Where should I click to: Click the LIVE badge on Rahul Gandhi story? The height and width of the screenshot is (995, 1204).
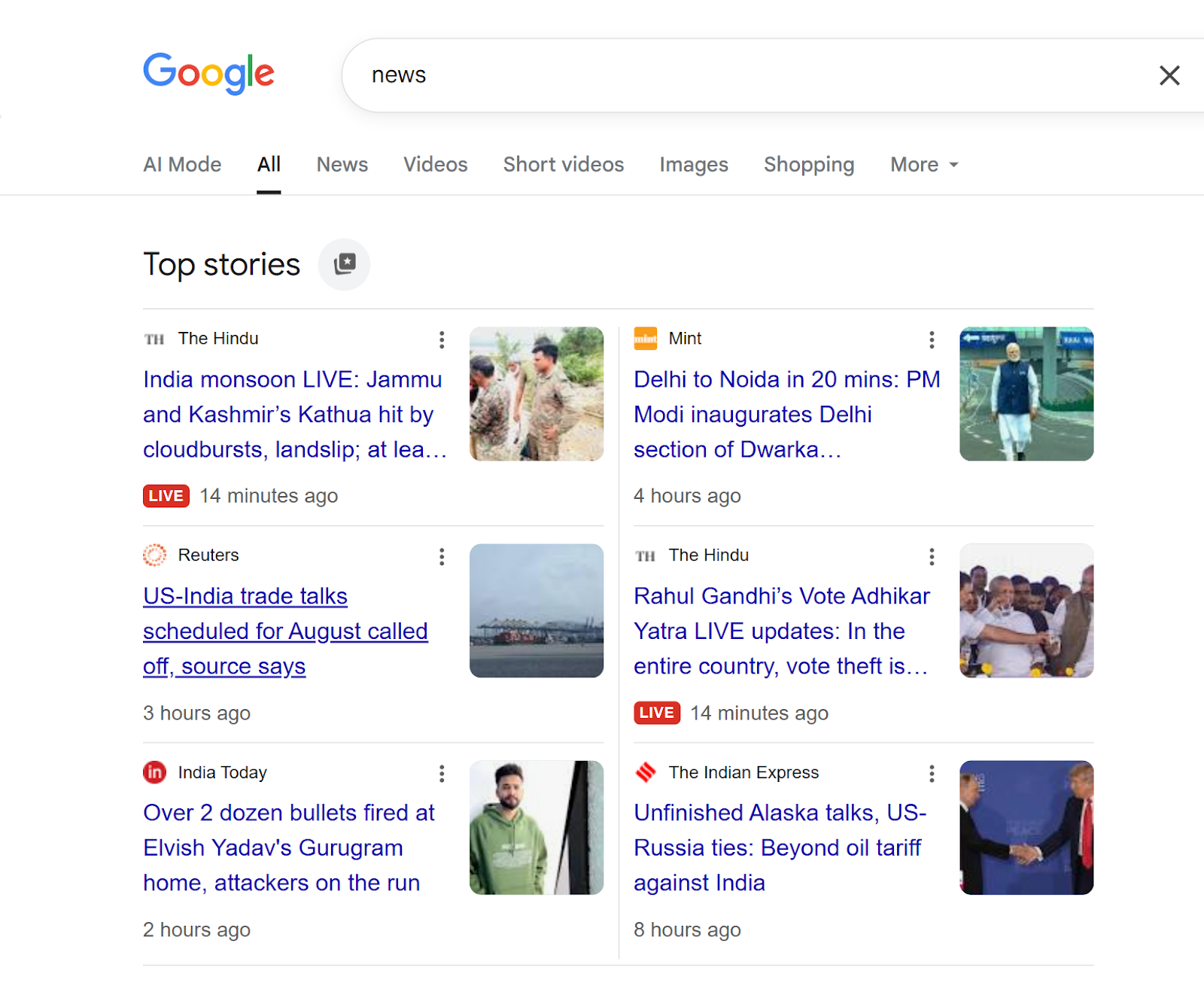[657, 713]
